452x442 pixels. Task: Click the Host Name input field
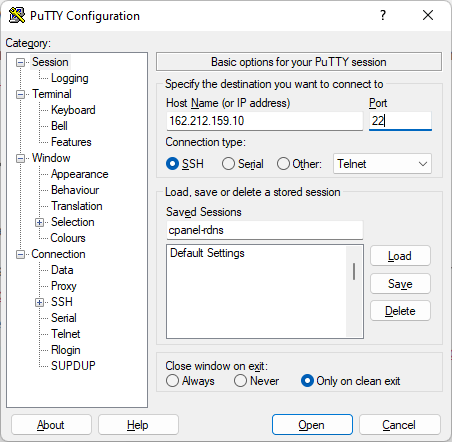(264, 121)
